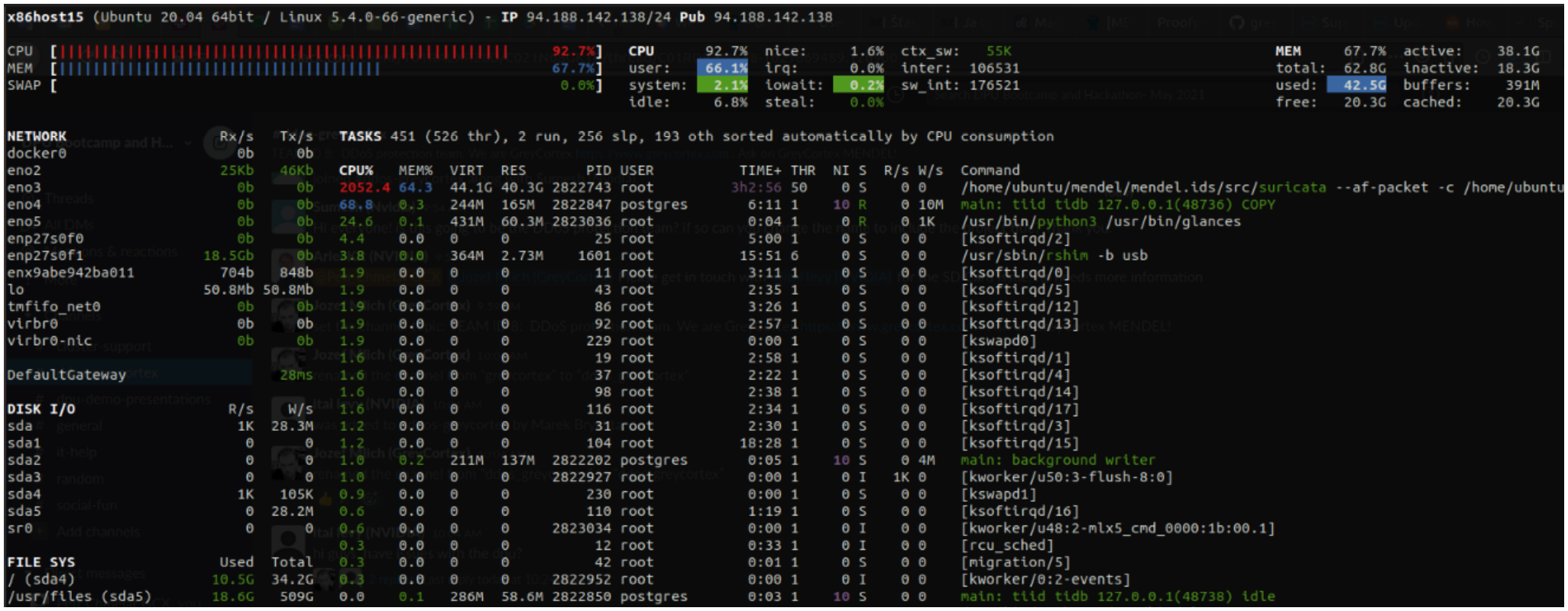Click the 18.5Gb receive rate of enp27s0f1

228,255
